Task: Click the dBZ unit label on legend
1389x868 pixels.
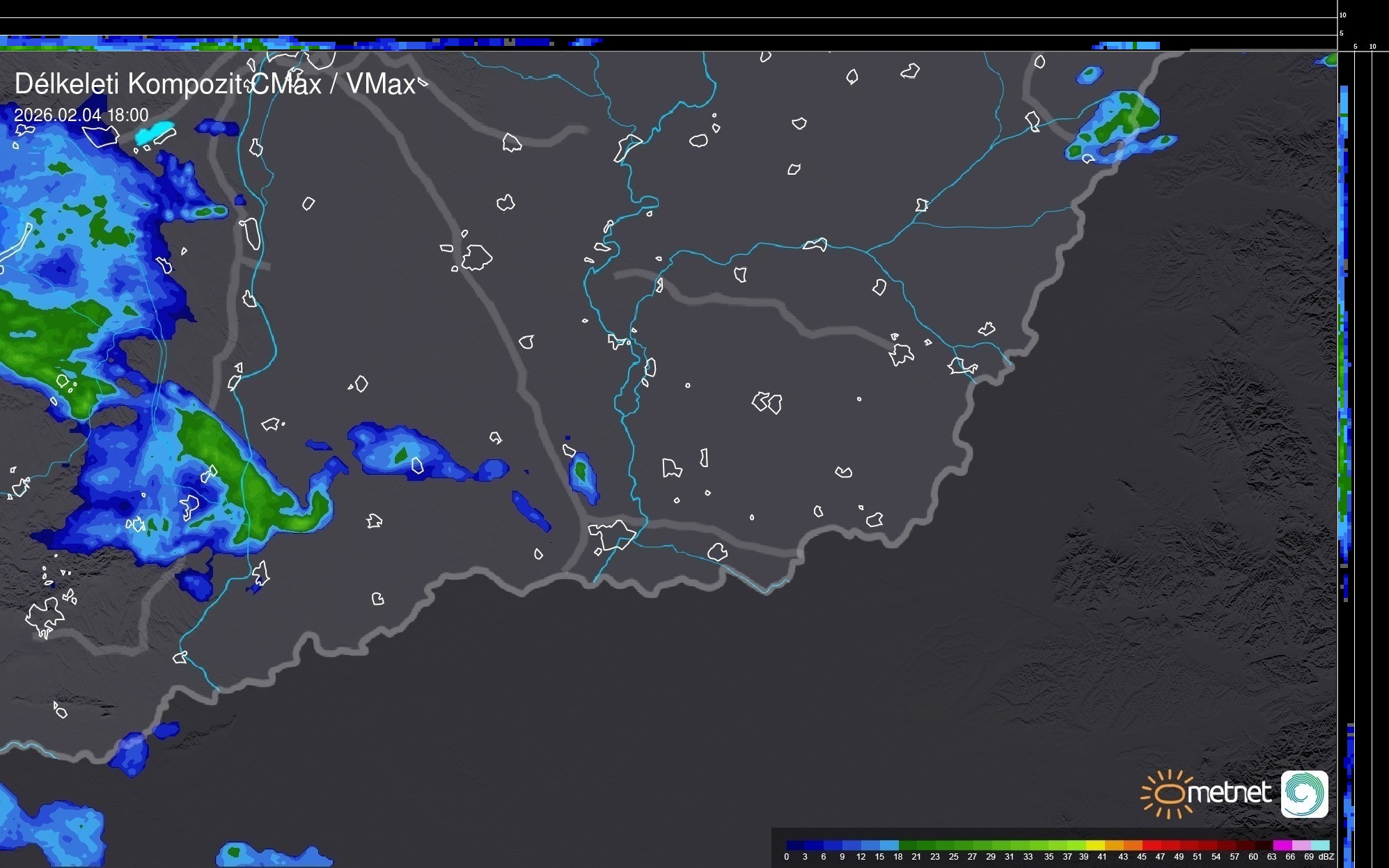Action: (1326, 857)
